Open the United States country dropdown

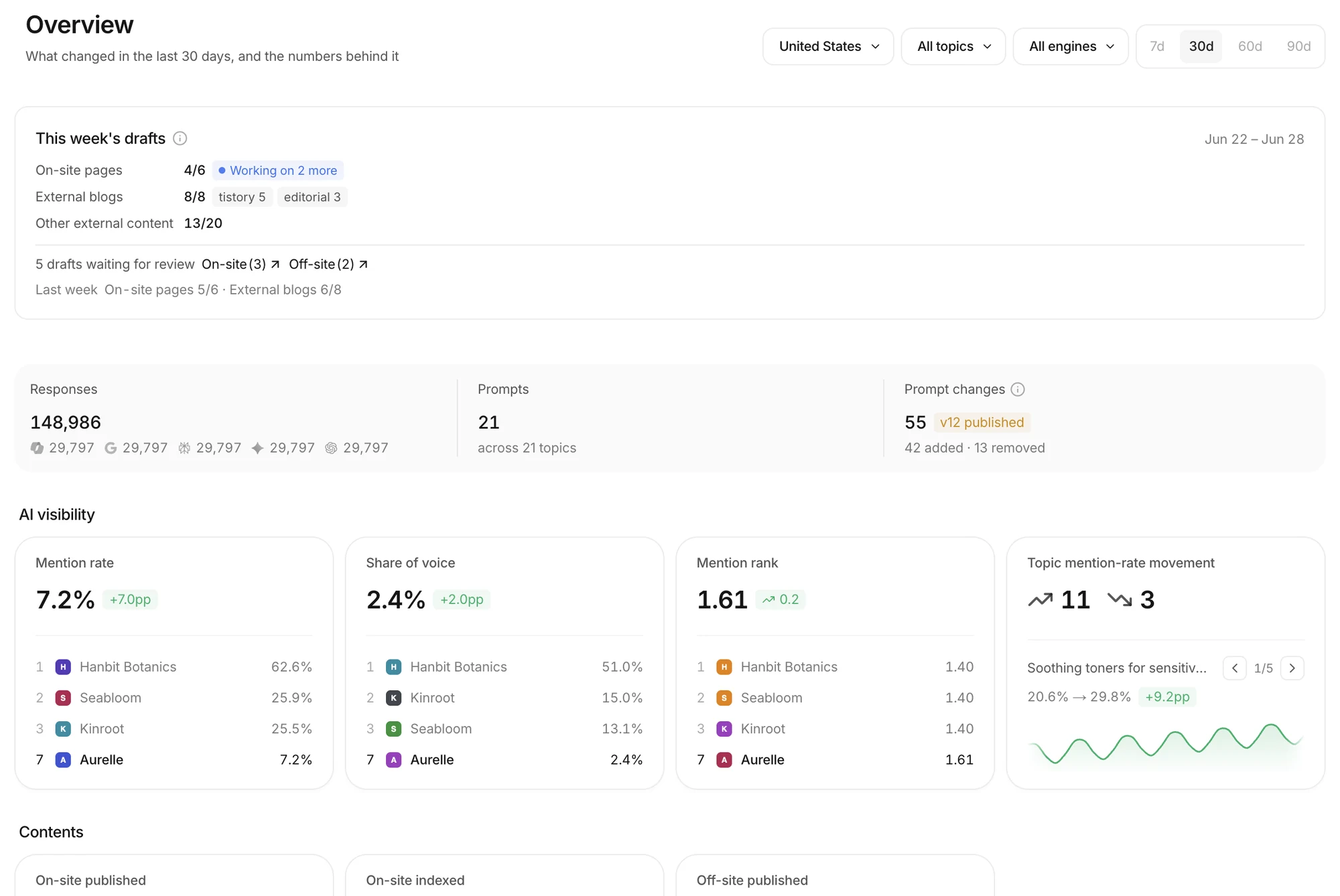pyautogui.click(x=828, y=46)
